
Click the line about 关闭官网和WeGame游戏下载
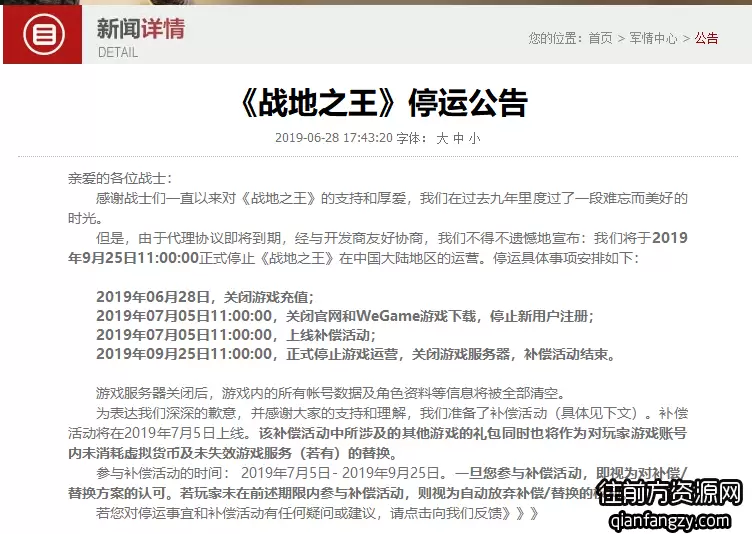pyautogui.click(x=345, y=316)
